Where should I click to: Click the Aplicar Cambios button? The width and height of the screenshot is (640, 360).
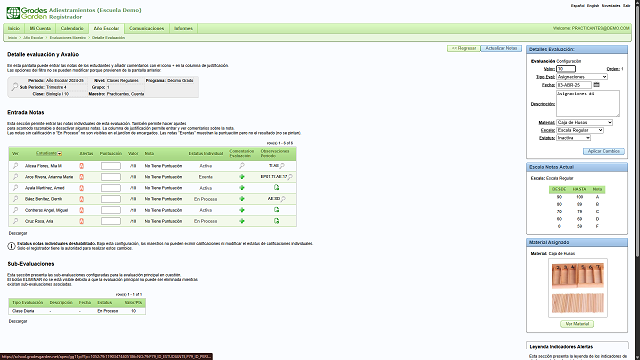tap(604, 151)
